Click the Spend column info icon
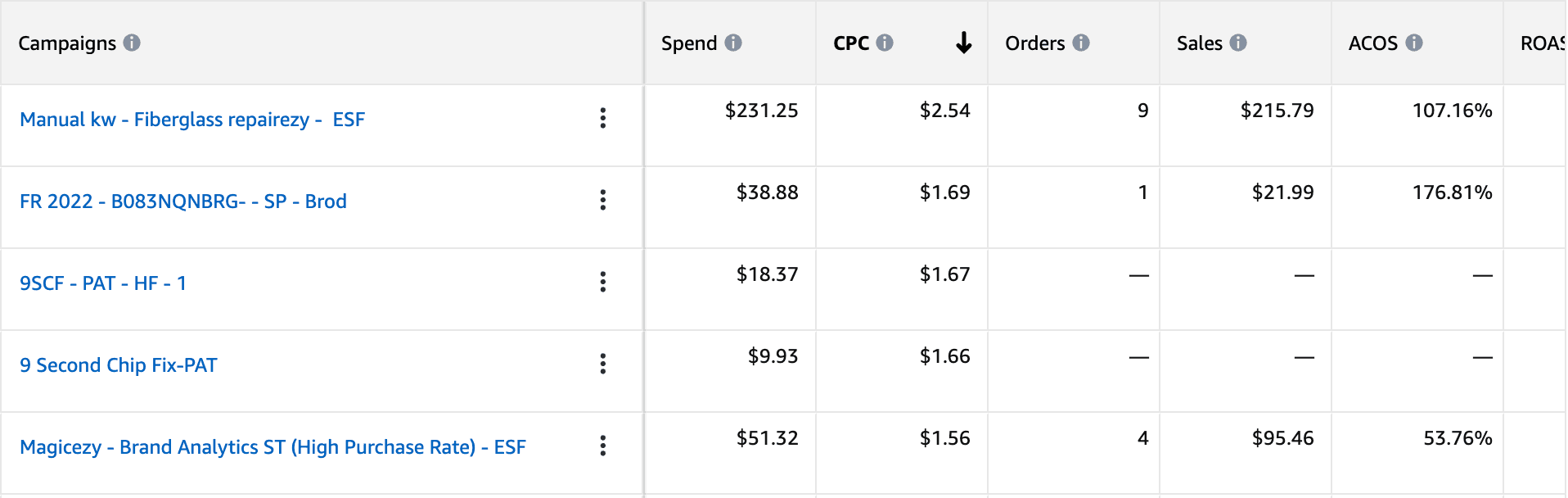 733,43
